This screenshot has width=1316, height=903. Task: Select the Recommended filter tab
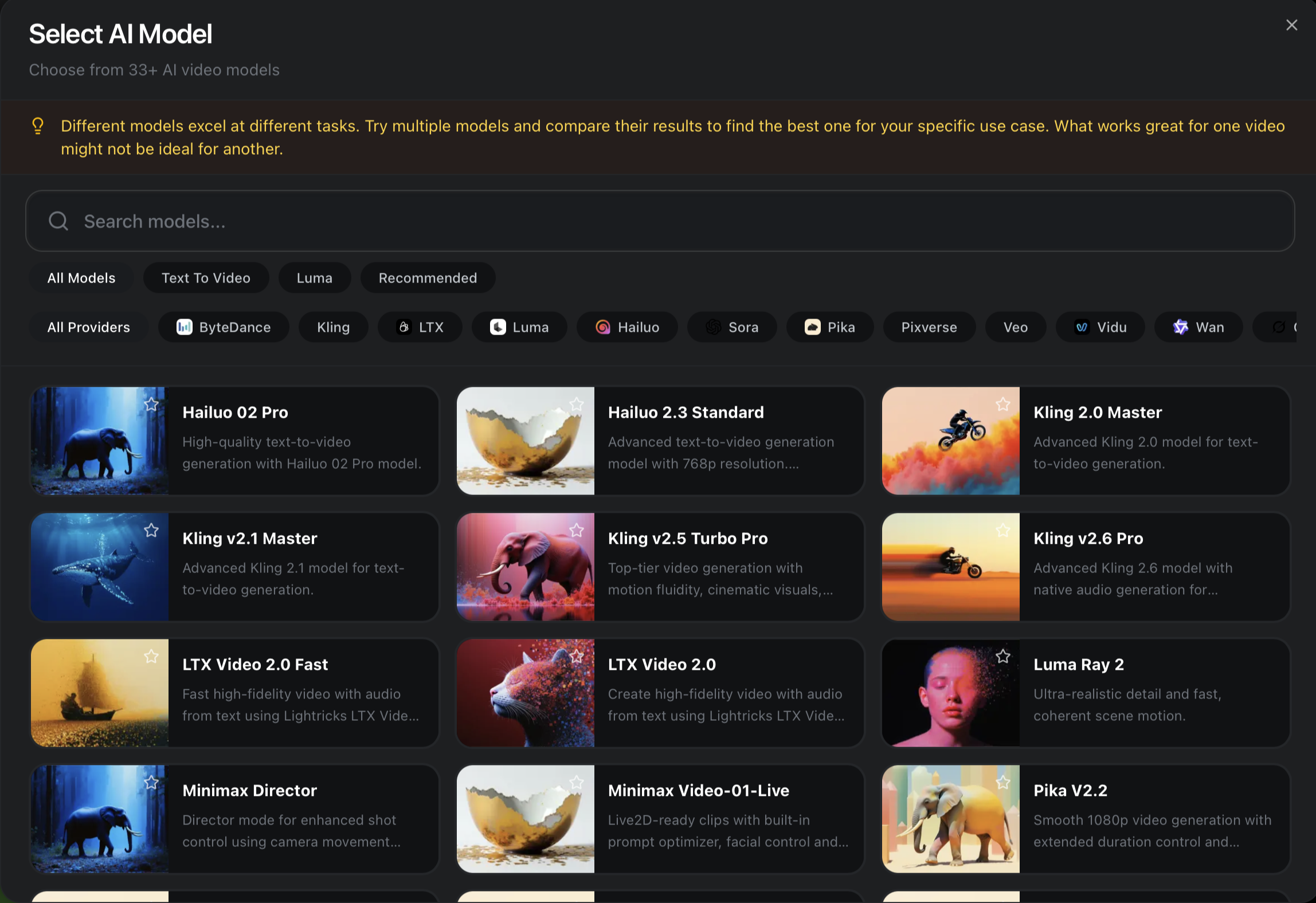[x=428, y=278]
